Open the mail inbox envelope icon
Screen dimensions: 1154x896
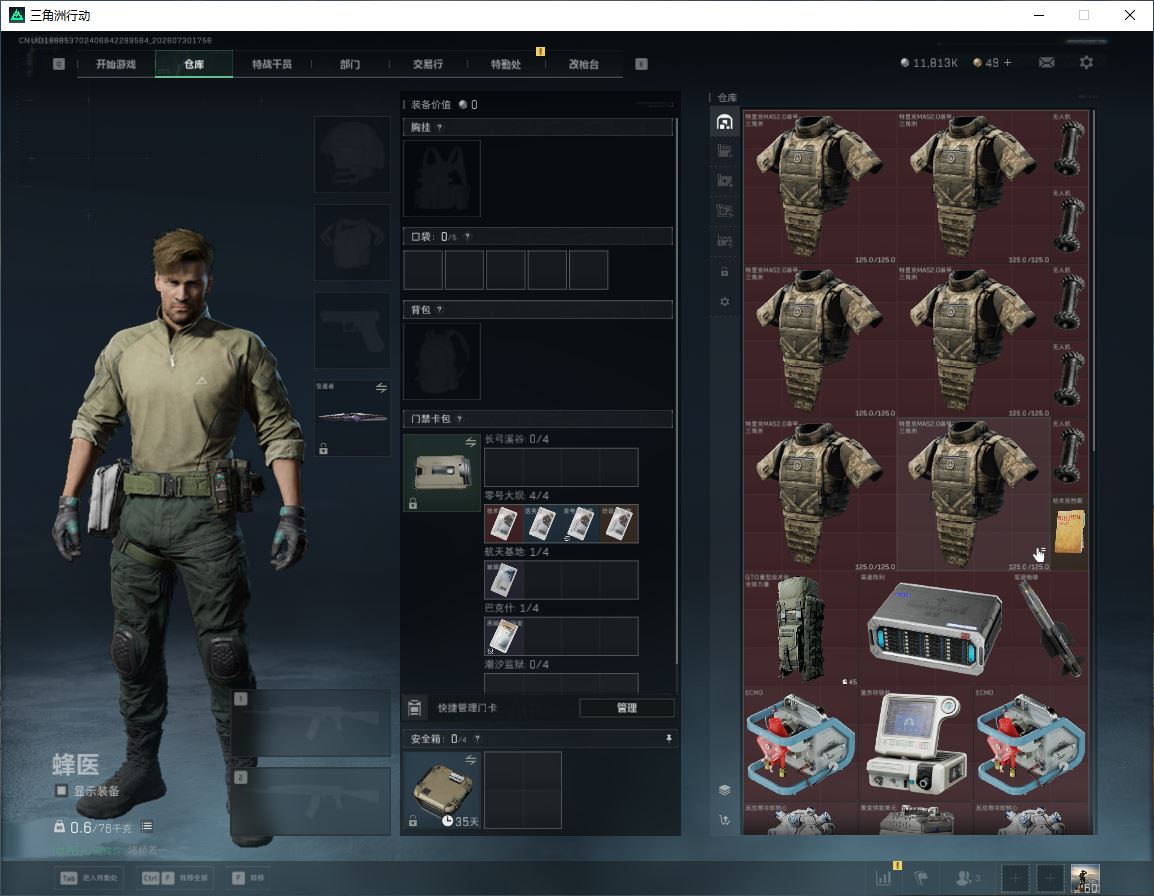tap(1046, 63)
